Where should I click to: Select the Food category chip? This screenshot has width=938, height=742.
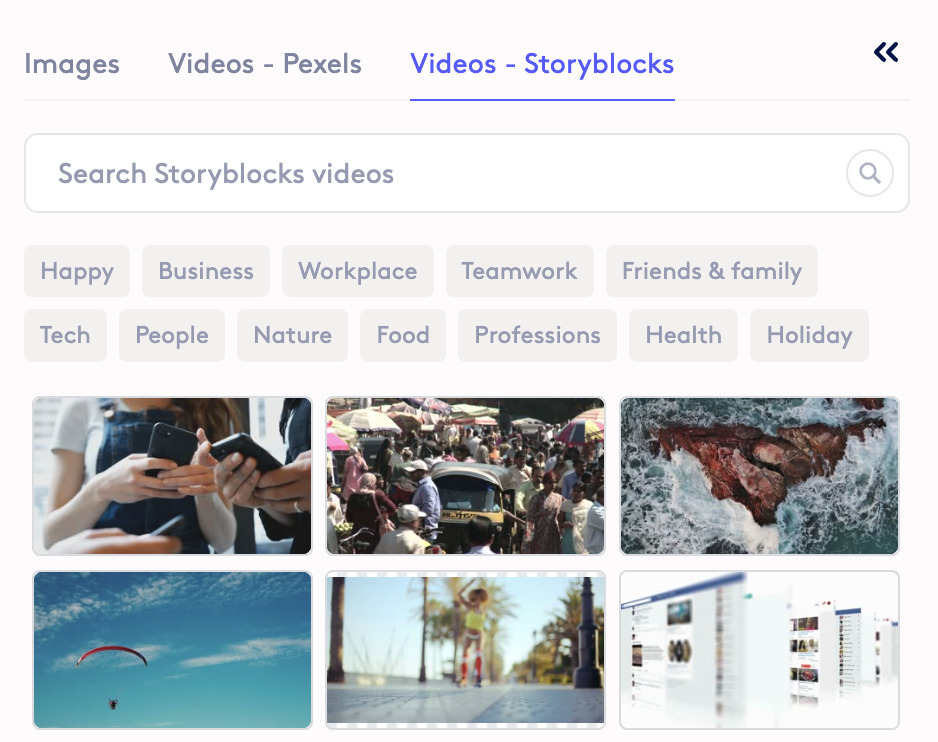(402, 335)
